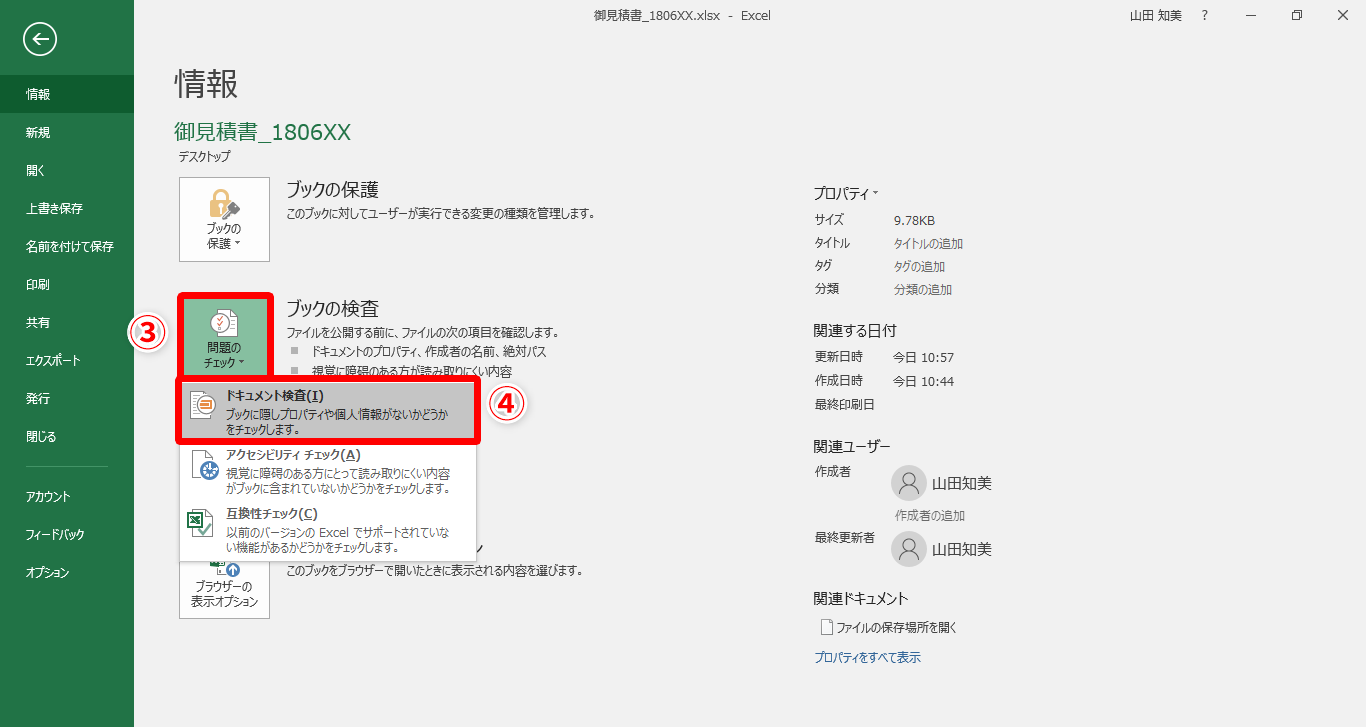Viewport: 1366px width, 727px height.
Task: Open ブラウザーの表示オプション button
Action: (224, 589)
